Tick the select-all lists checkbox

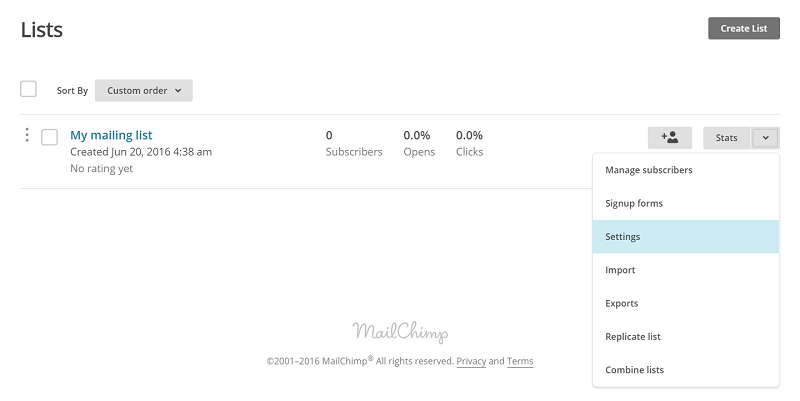pos(28,89)
